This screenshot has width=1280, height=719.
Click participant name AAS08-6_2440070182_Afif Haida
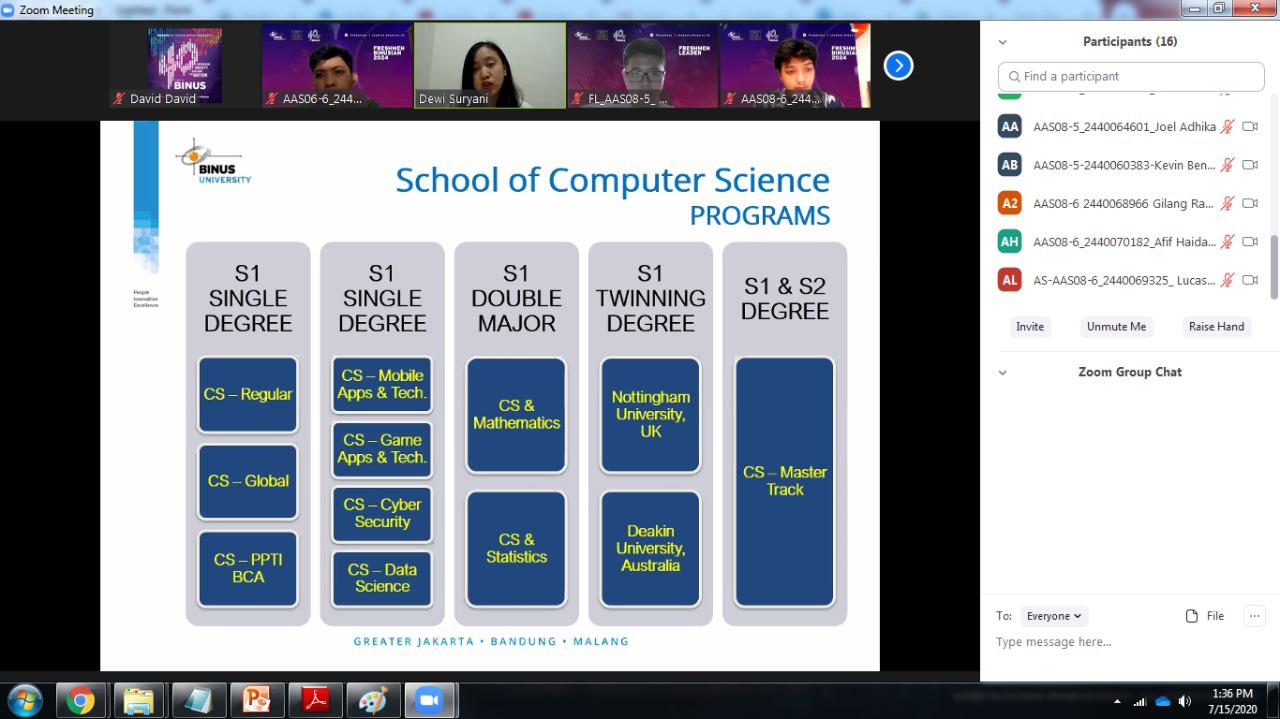(1124, 242)
